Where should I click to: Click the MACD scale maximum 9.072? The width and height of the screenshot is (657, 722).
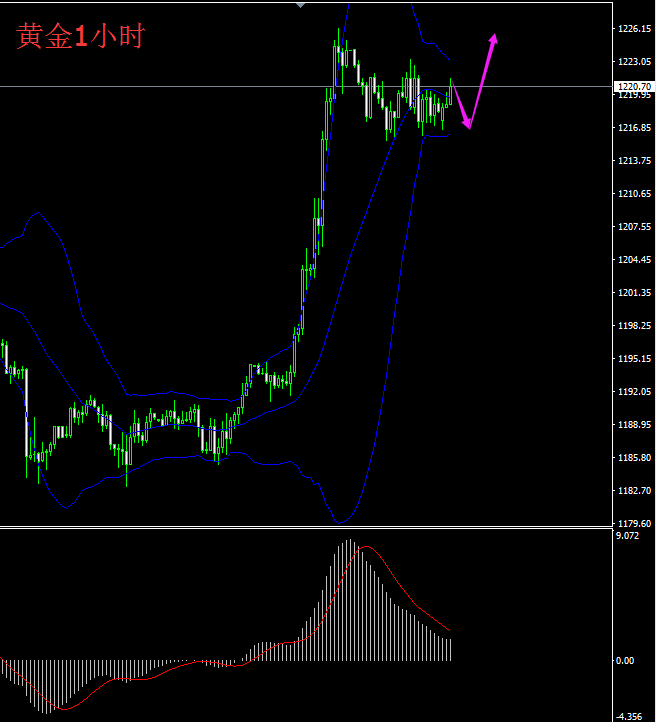628,536
